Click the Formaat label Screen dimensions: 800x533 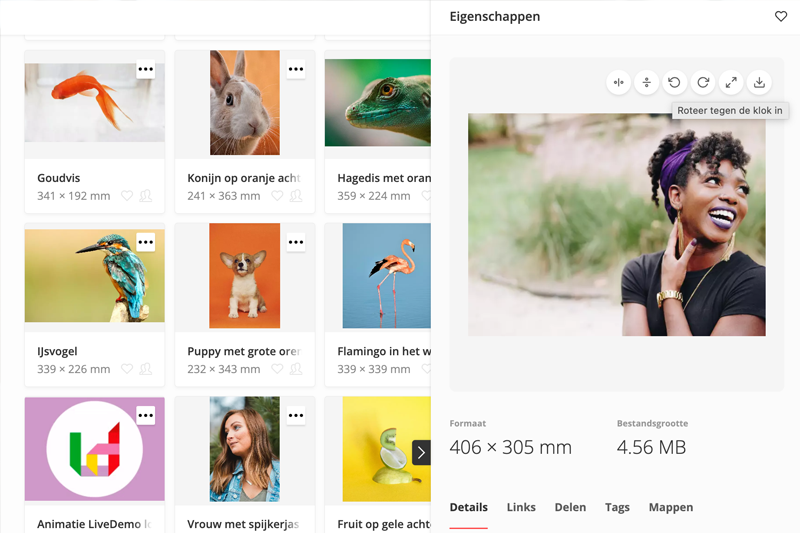[467, 423]
